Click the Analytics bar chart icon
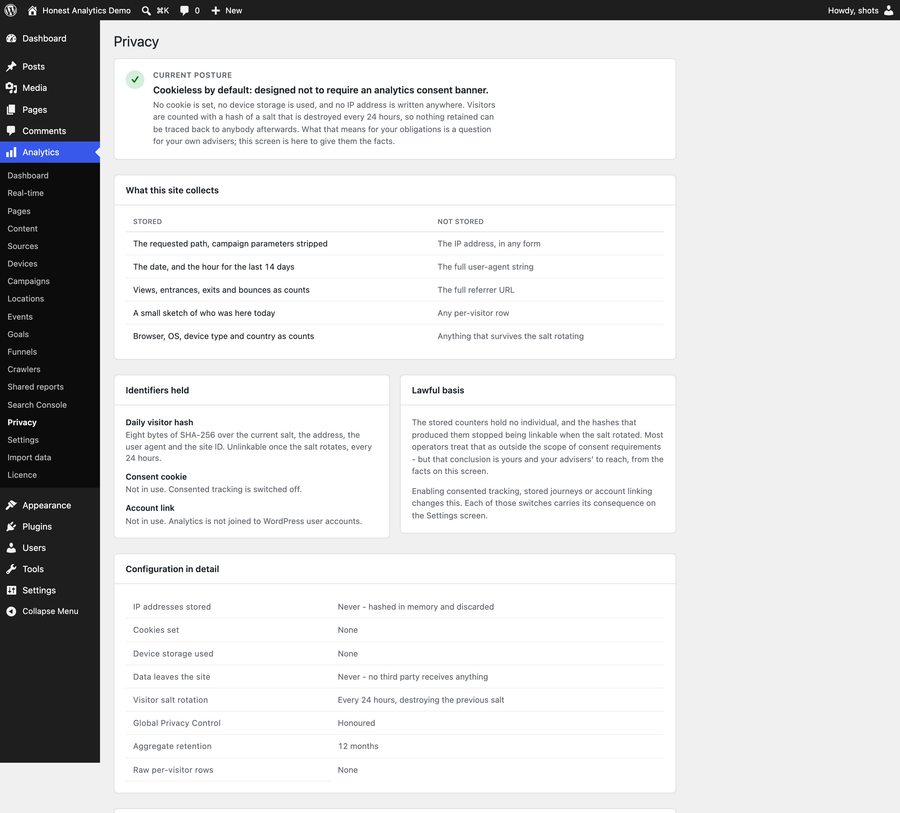 pos(11,152)
